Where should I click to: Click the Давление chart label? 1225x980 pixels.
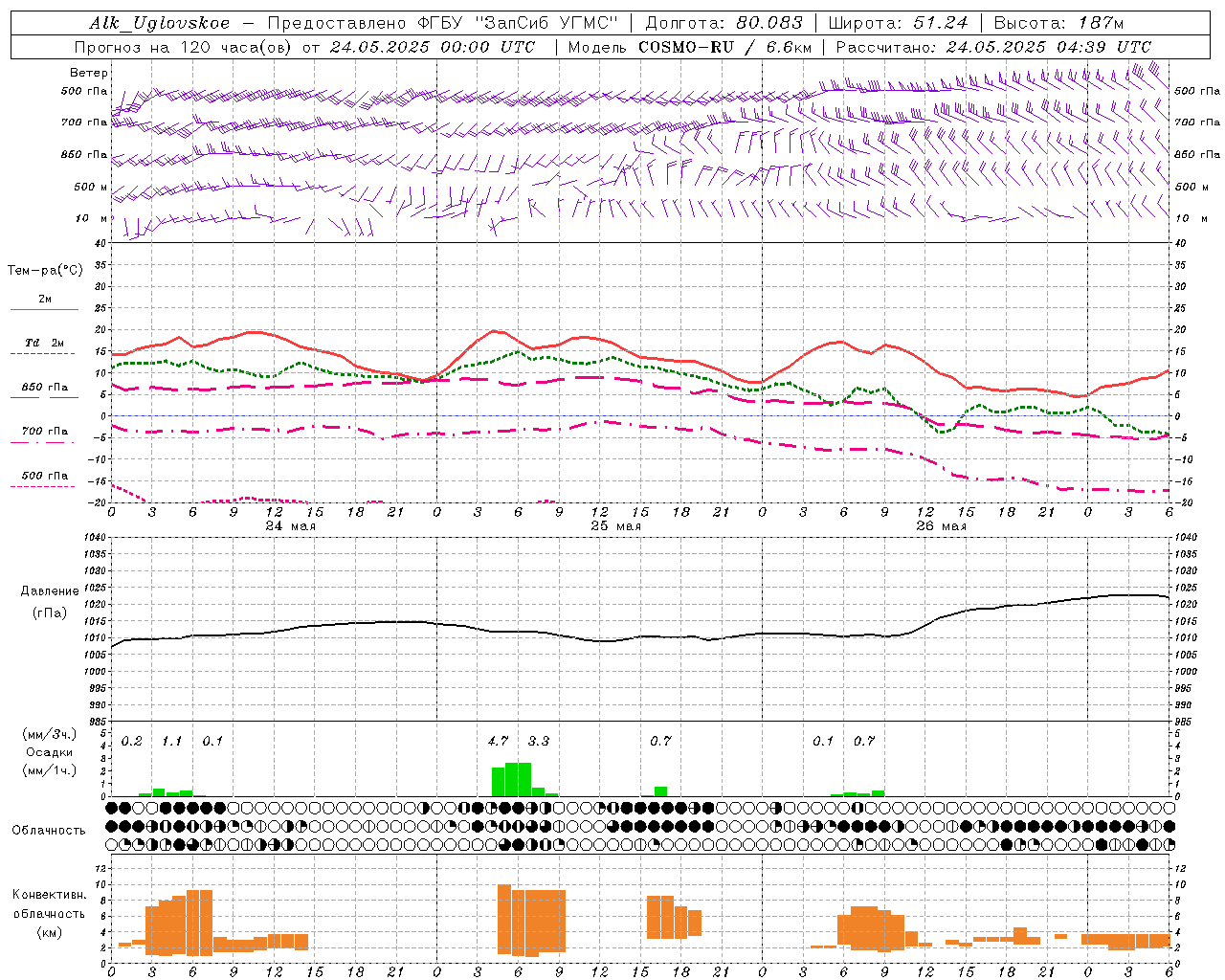[x=50, y=591]
